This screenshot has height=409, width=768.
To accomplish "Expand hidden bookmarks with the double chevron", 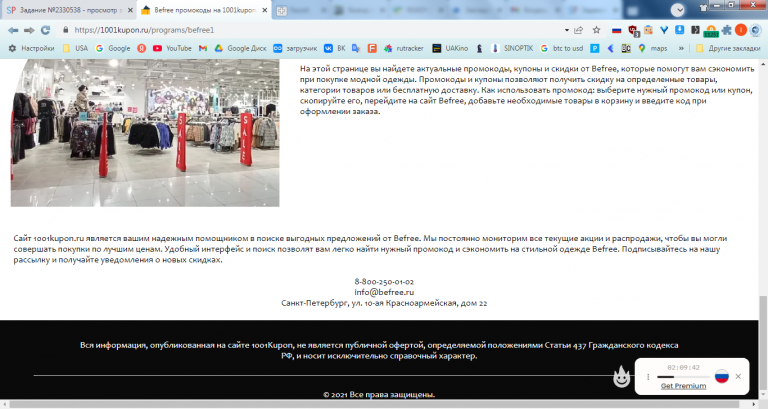I will pyautogui.click(x=681, y=48).
